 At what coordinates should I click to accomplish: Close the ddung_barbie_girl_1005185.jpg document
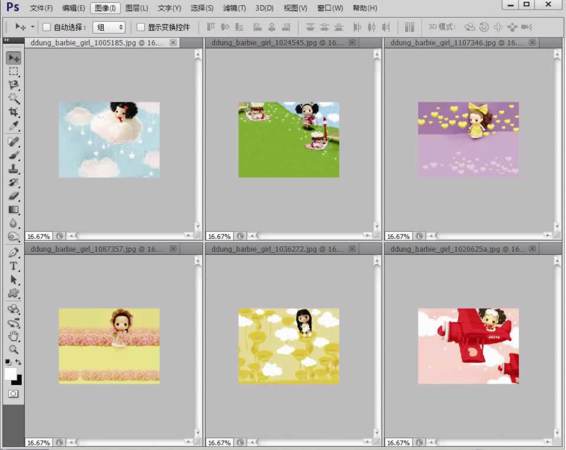click(173, 43)
